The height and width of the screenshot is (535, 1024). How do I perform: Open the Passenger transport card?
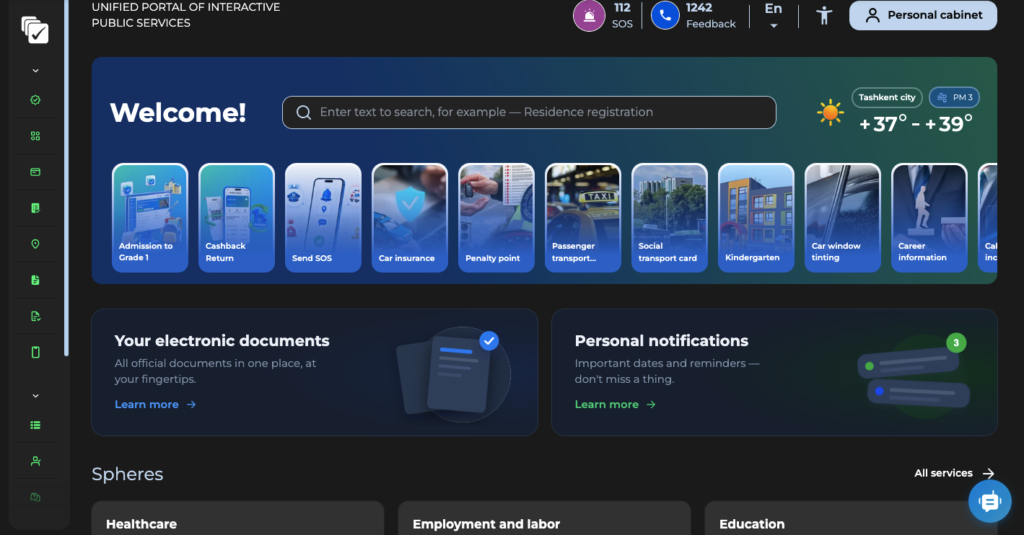(583, 218)
